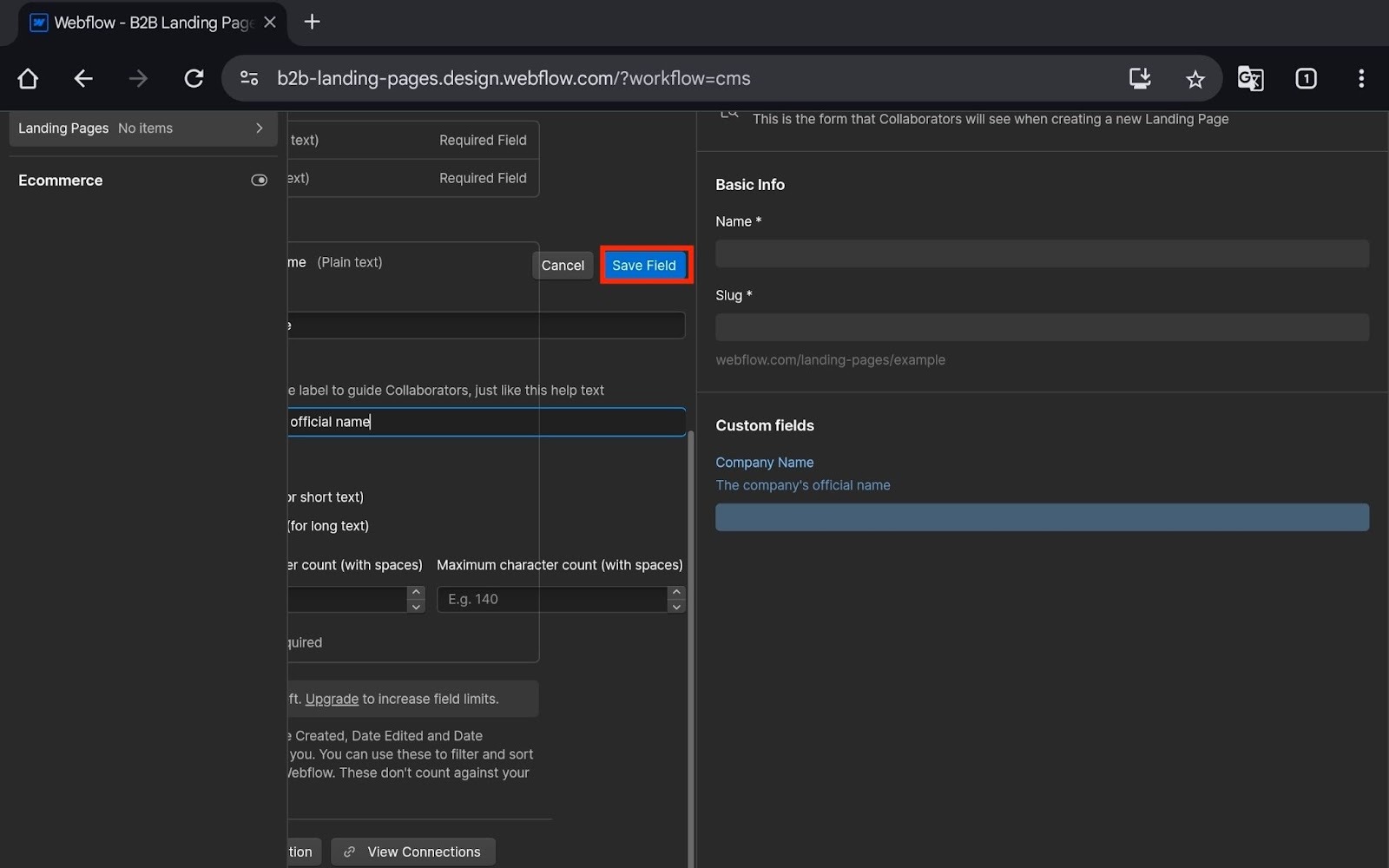Toggle the Ecommerce visibility eye icon
The height and width of the screenshot is (868, 1389).
tap(259, 181)
